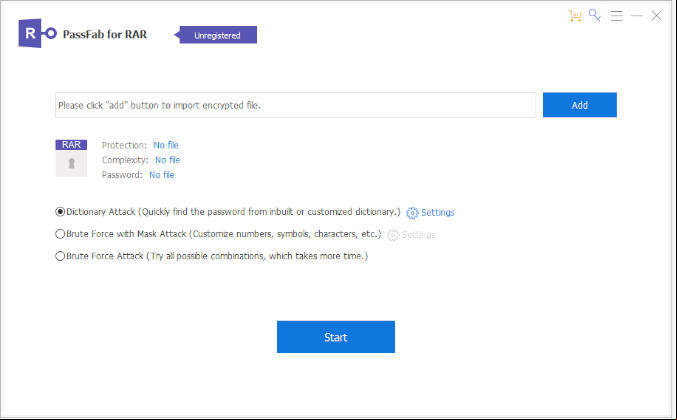Click the Mask Attack settings gear icon
This screenshot has width=677, height=420.
pos(393,235)
